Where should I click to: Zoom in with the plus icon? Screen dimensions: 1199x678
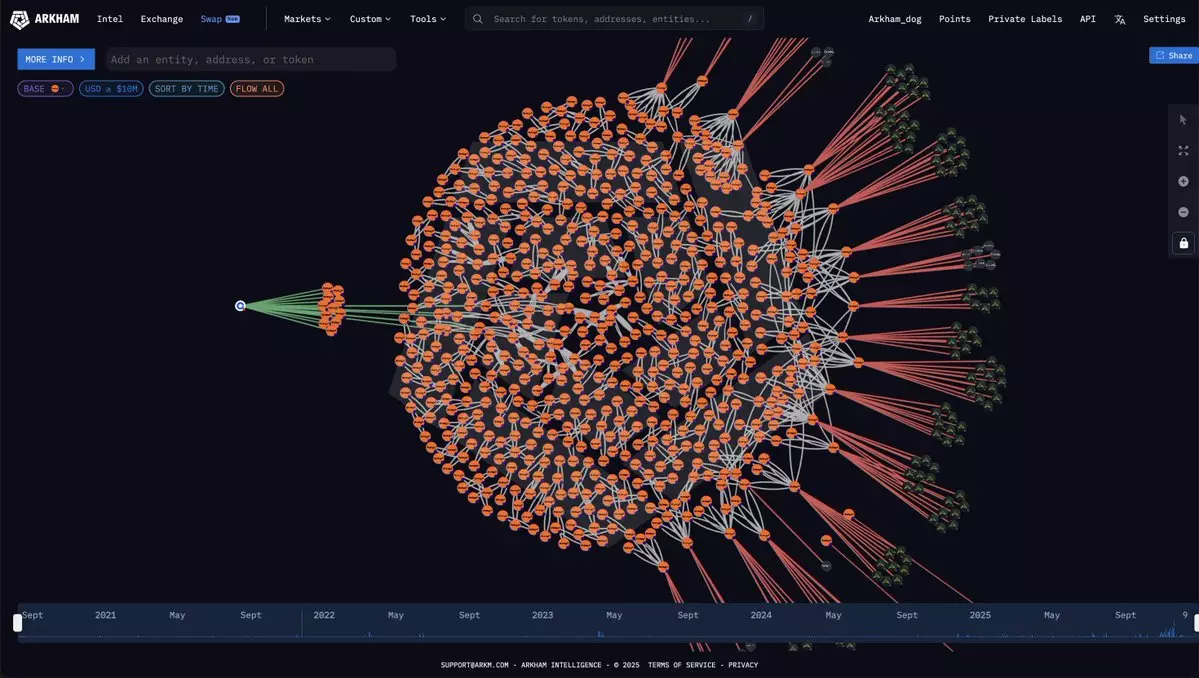pos(1183,182)
